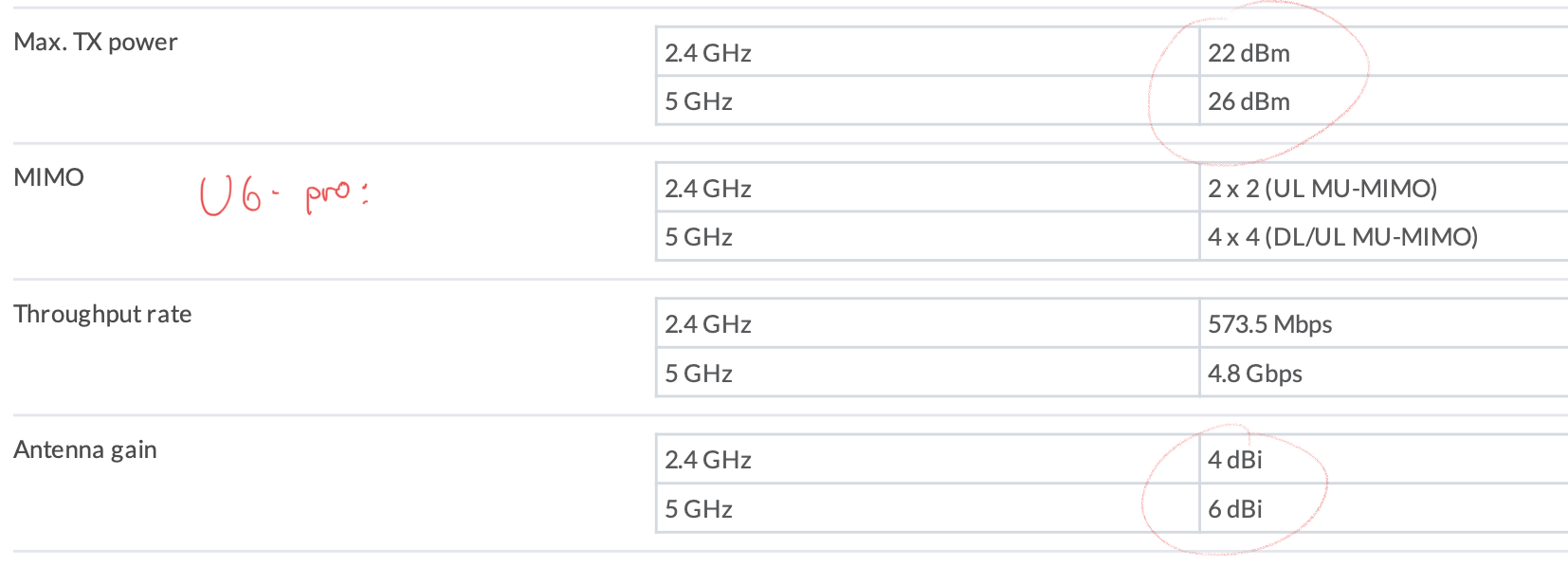The image size is (1568, 567).
Task: Click the Antenna gain label
Action: pyautogui.click(x=85, y=450)
